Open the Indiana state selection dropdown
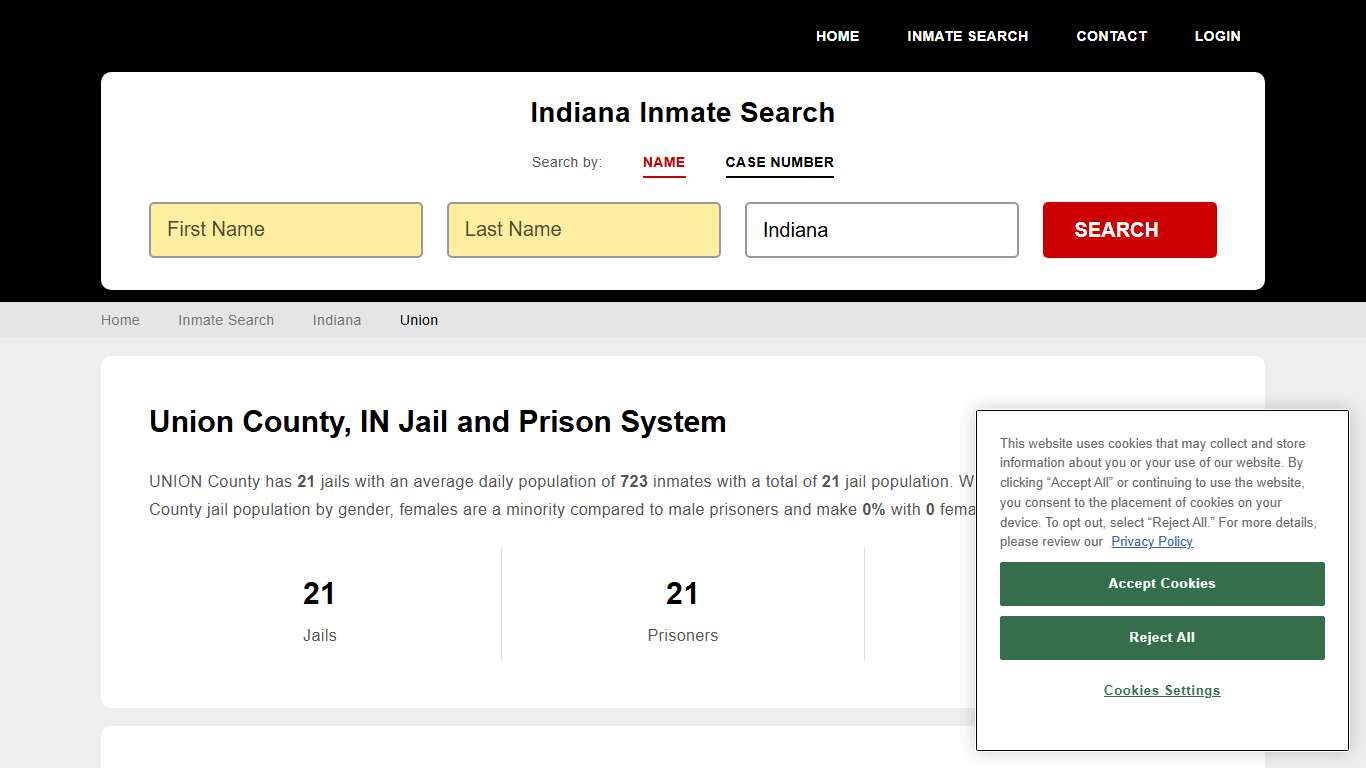 [x=881, y=230]
